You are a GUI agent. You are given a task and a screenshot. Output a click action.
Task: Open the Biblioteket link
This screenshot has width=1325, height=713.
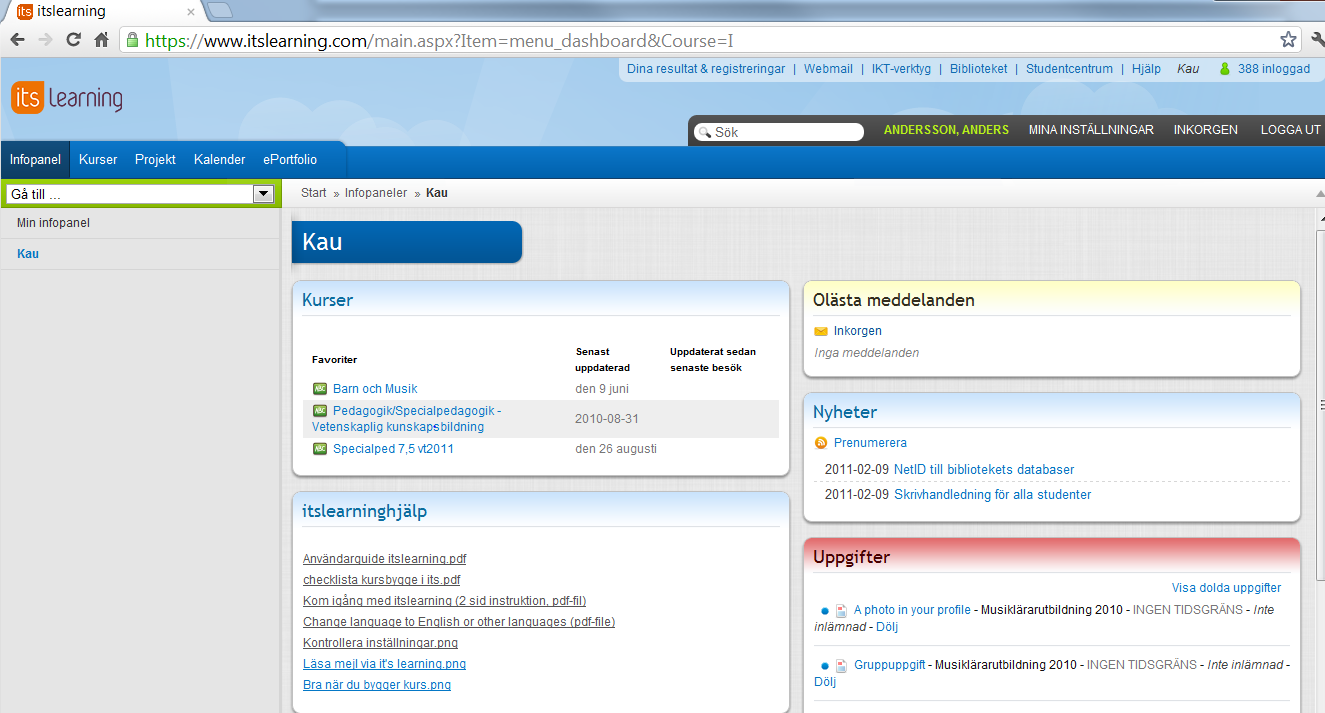click(979, 69)
